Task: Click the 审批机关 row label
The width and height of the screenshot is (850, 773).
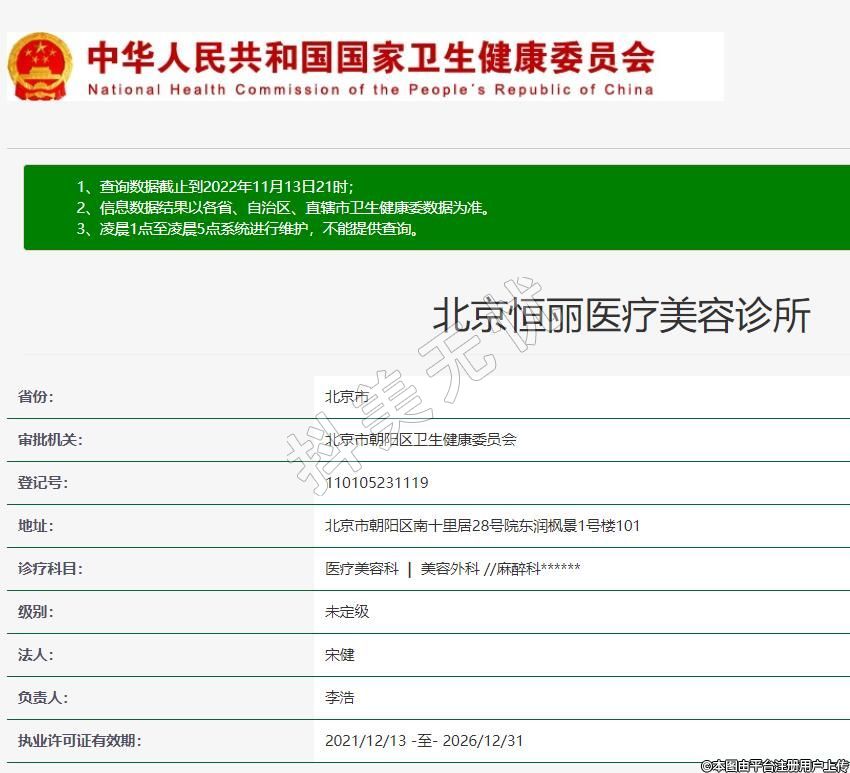Action: click(50, 440)
